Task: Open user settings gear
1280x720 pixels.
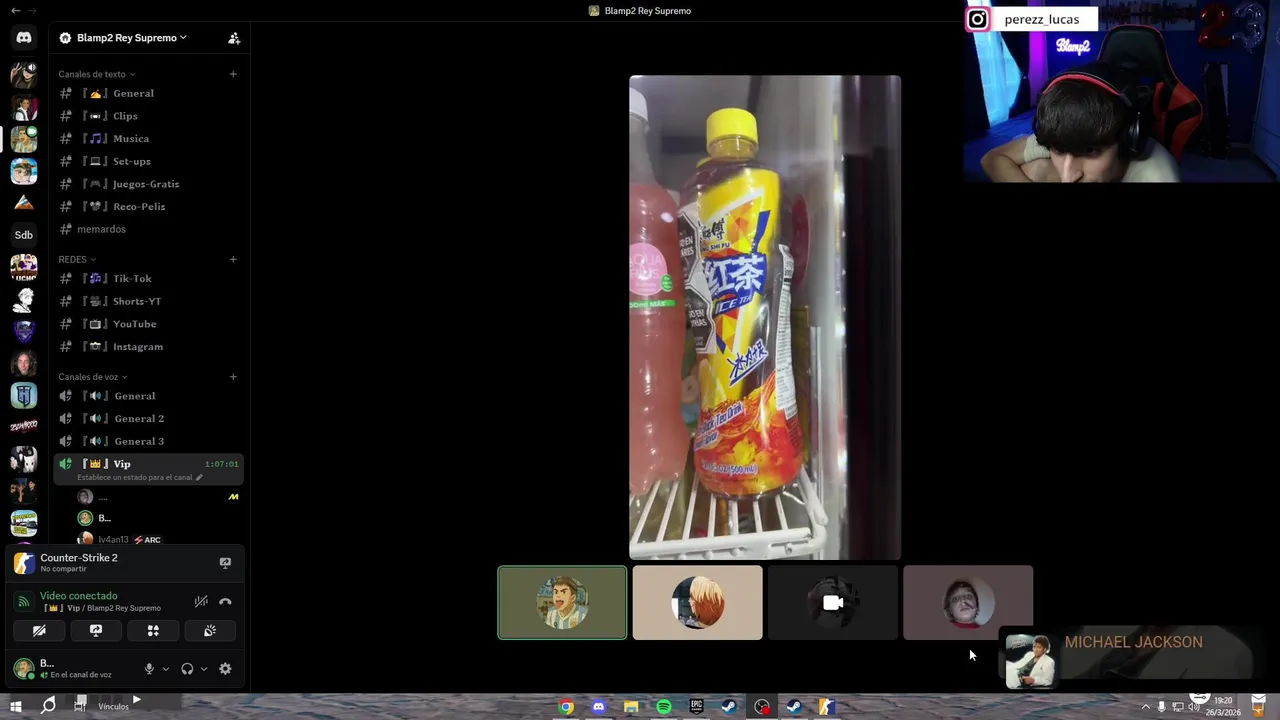Action: tap(225, 669)
